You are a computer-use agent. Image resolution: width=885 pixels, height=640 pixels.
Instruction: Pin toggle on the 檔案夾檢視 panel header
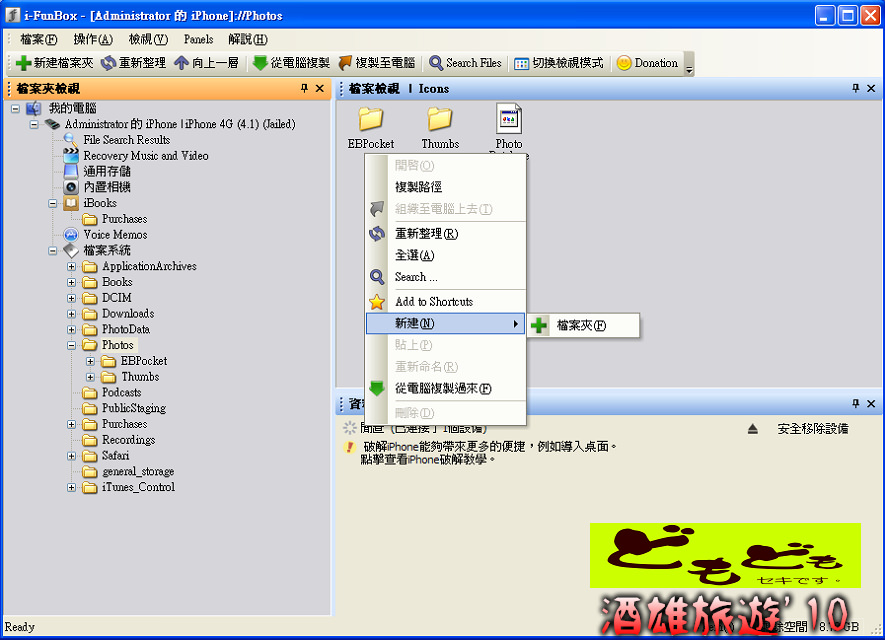click(x=304, y=89)
